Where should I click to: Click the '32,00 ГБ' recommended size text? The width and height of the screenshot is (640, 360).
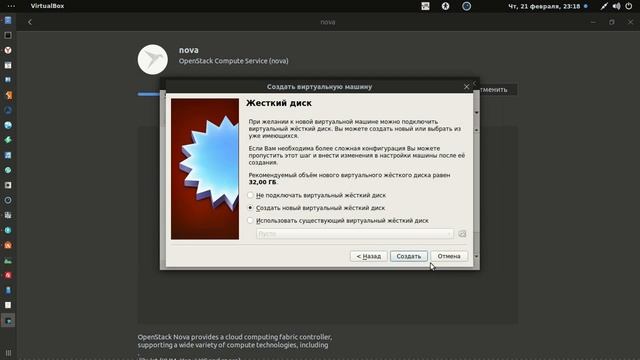tap(262, 182)
